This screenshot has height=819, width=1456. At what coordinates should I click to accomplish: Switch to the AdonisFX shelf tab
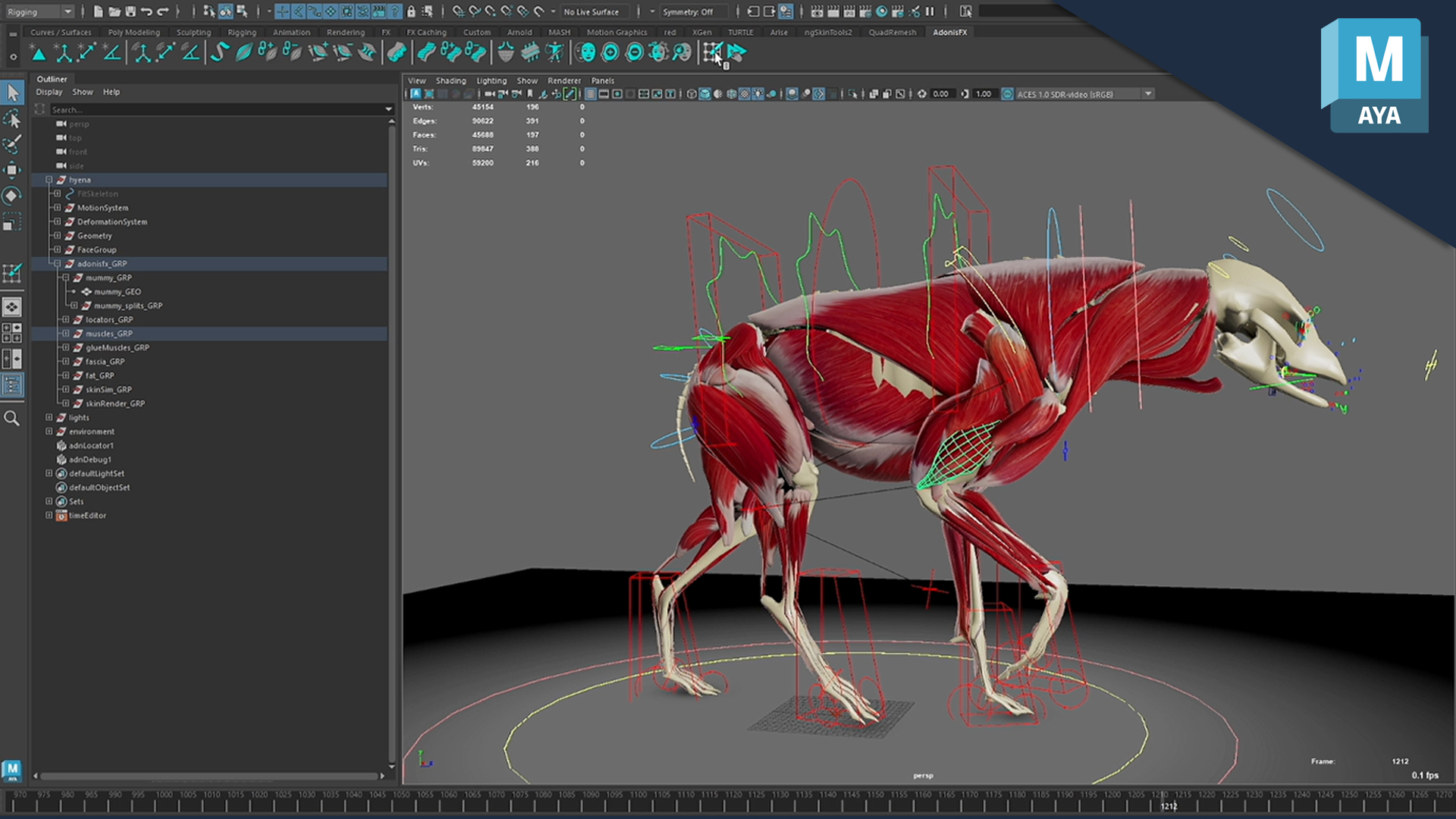pyautogui.click(x=949, y=33)
